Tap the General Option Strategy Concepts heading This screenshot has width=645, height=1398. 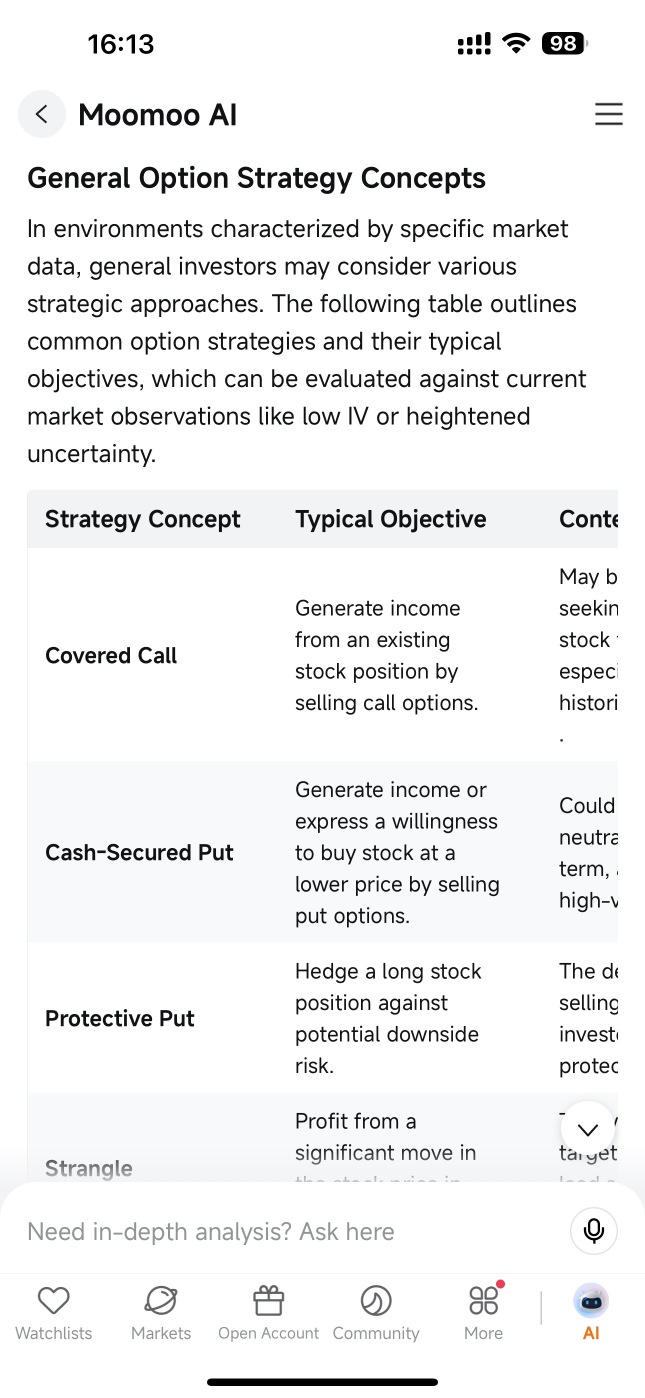pyautogui.click(x=256, y=178)
